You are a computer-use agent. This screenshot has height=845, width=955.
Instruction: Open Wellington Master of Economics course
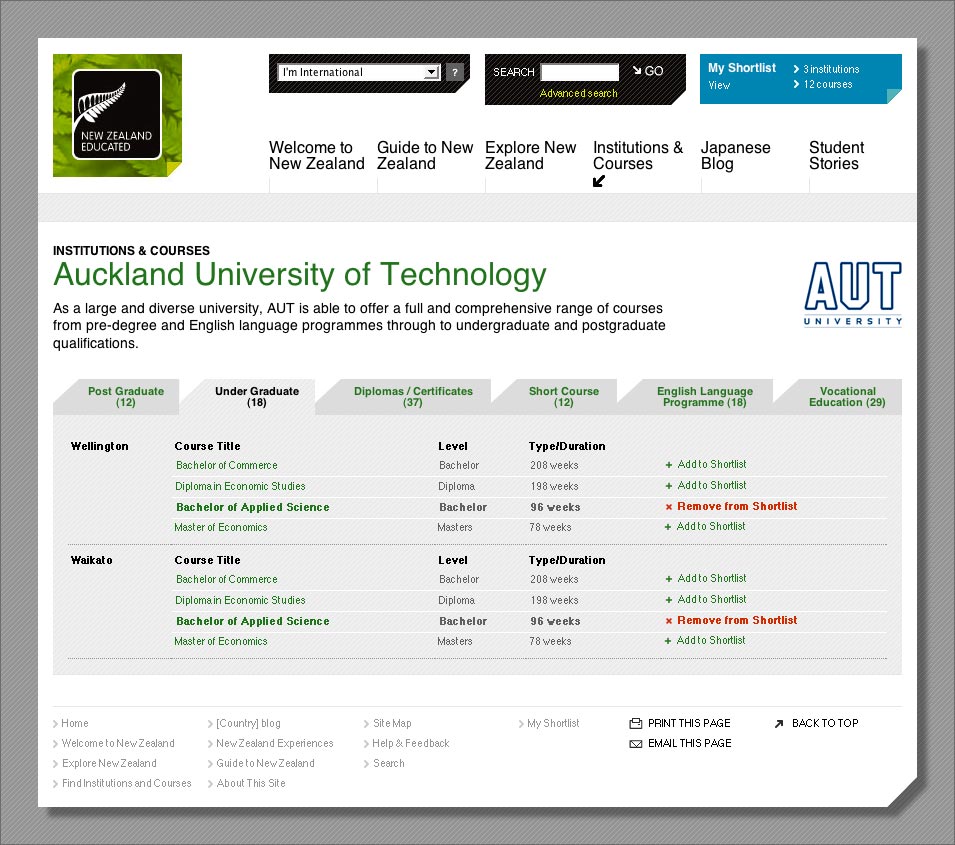[x=220, y=528]
